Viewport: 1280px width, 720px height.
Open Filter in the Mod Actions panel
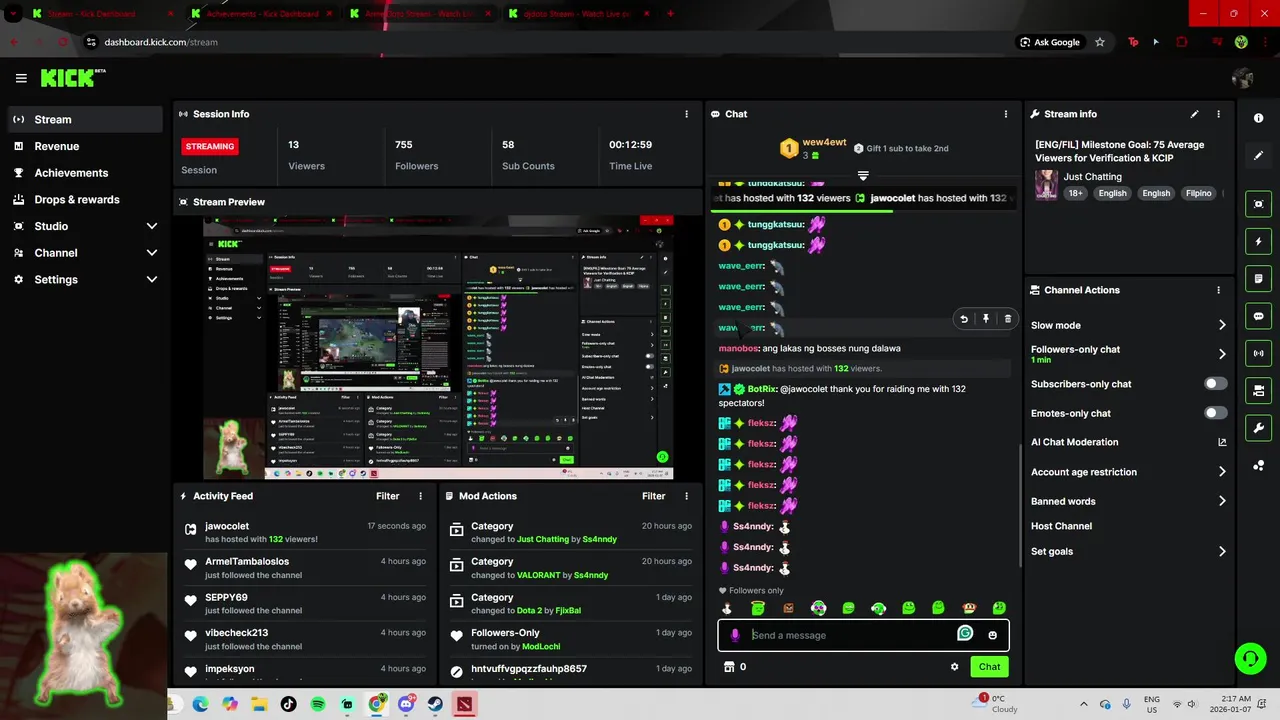click(654, 496)
